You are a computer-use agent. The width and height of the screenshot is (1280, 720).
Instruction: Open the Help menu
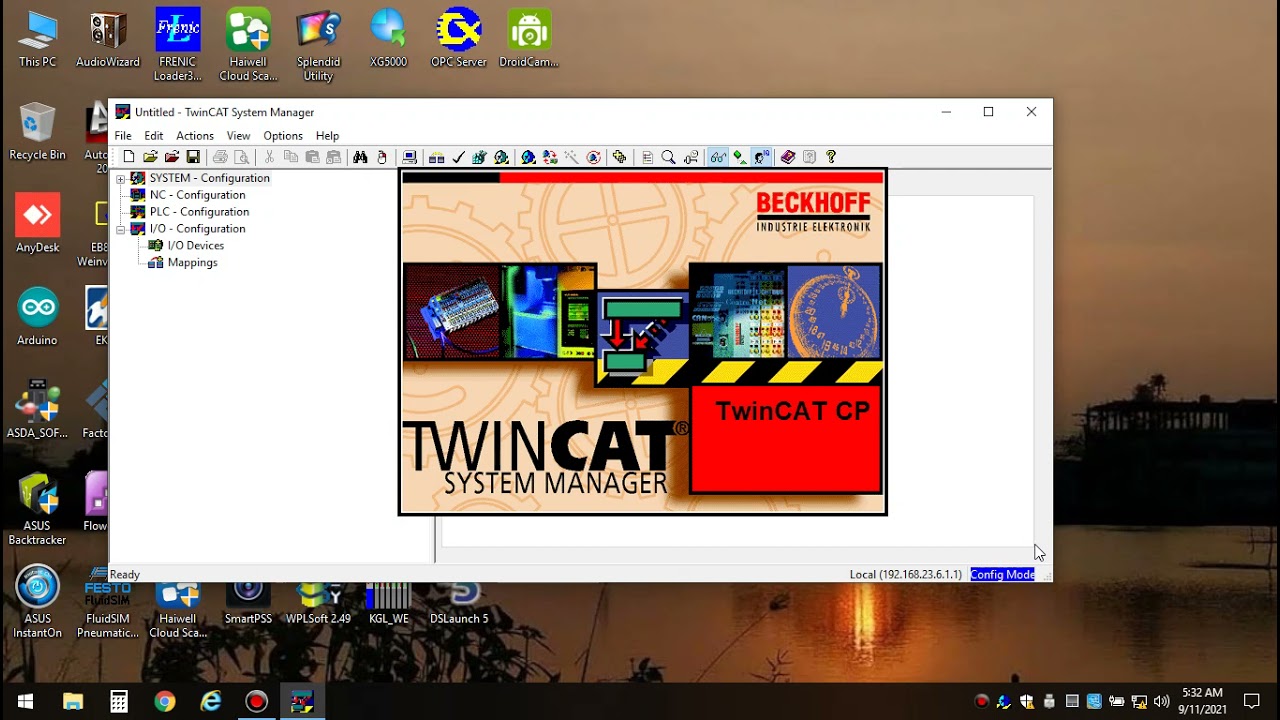[327, 136]
